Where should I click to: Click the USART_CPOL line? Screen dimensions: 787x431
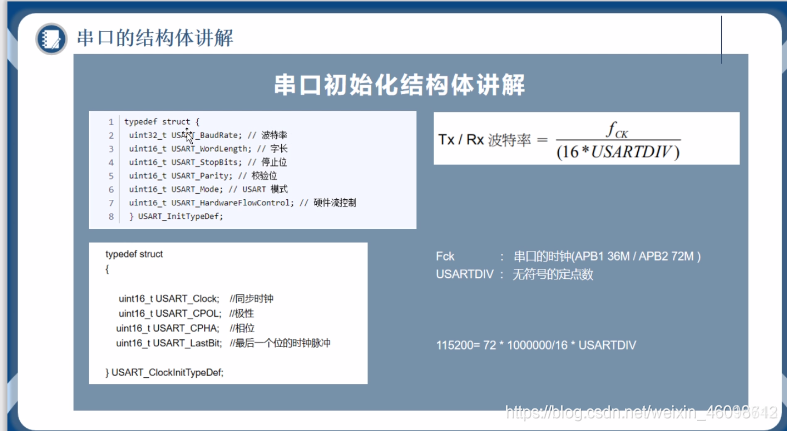point(186,314)
